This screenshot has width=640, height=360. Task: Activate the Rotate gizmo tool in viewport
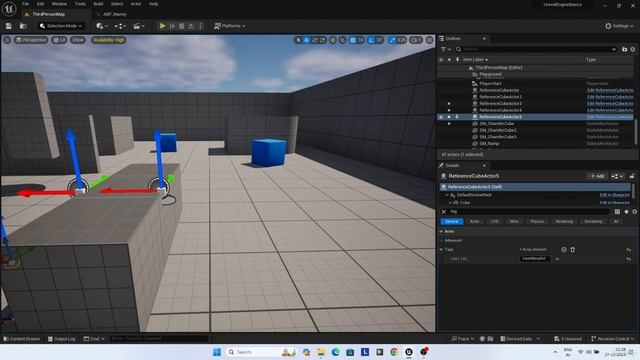coord(314,40)
